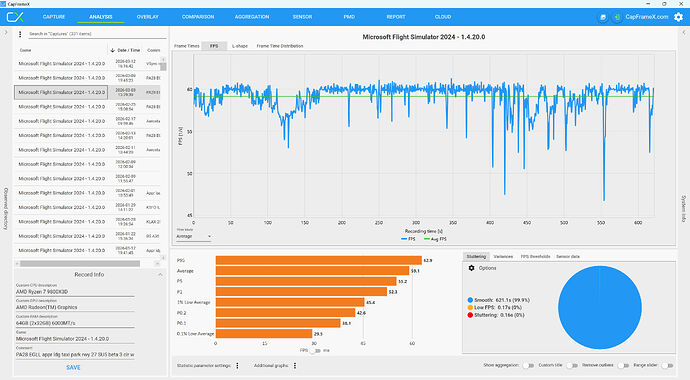Edit the Custom CPU description field
Screen dimensions: 690x380
[x=75, y=292]
